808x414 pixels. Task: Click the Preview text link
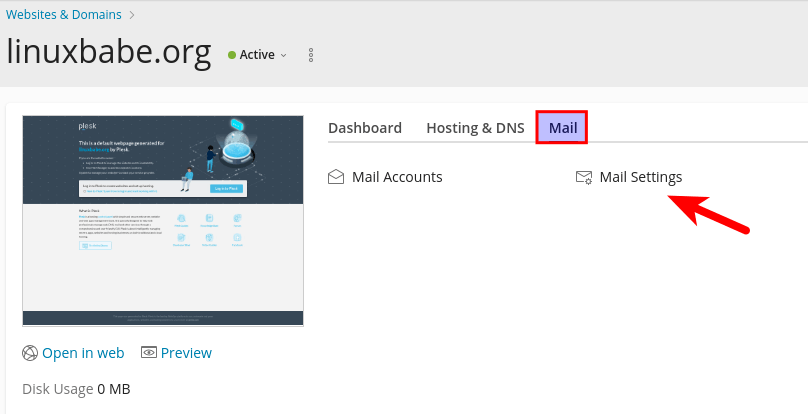tap(186, 353)
